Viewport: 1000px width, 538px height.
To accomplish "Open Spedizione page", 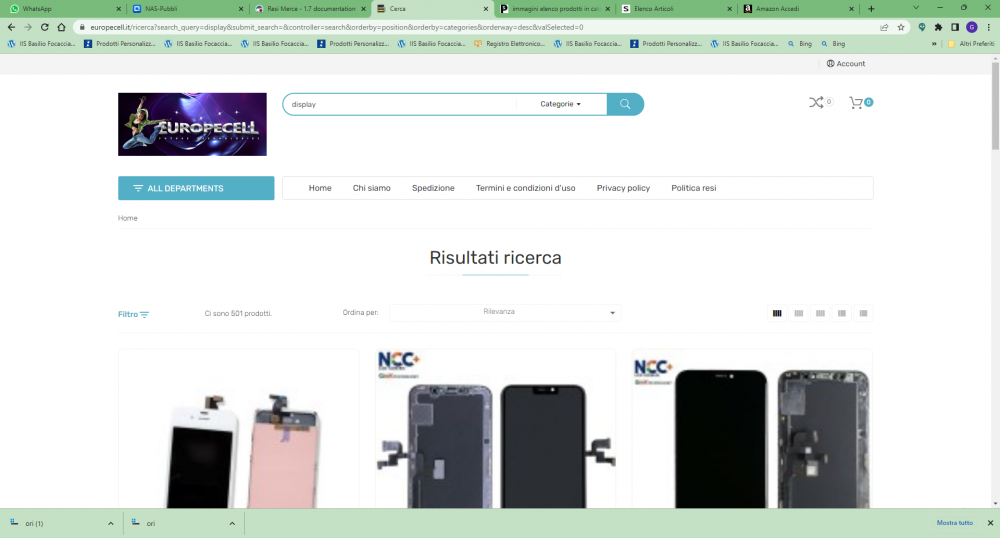I will 433,188.
